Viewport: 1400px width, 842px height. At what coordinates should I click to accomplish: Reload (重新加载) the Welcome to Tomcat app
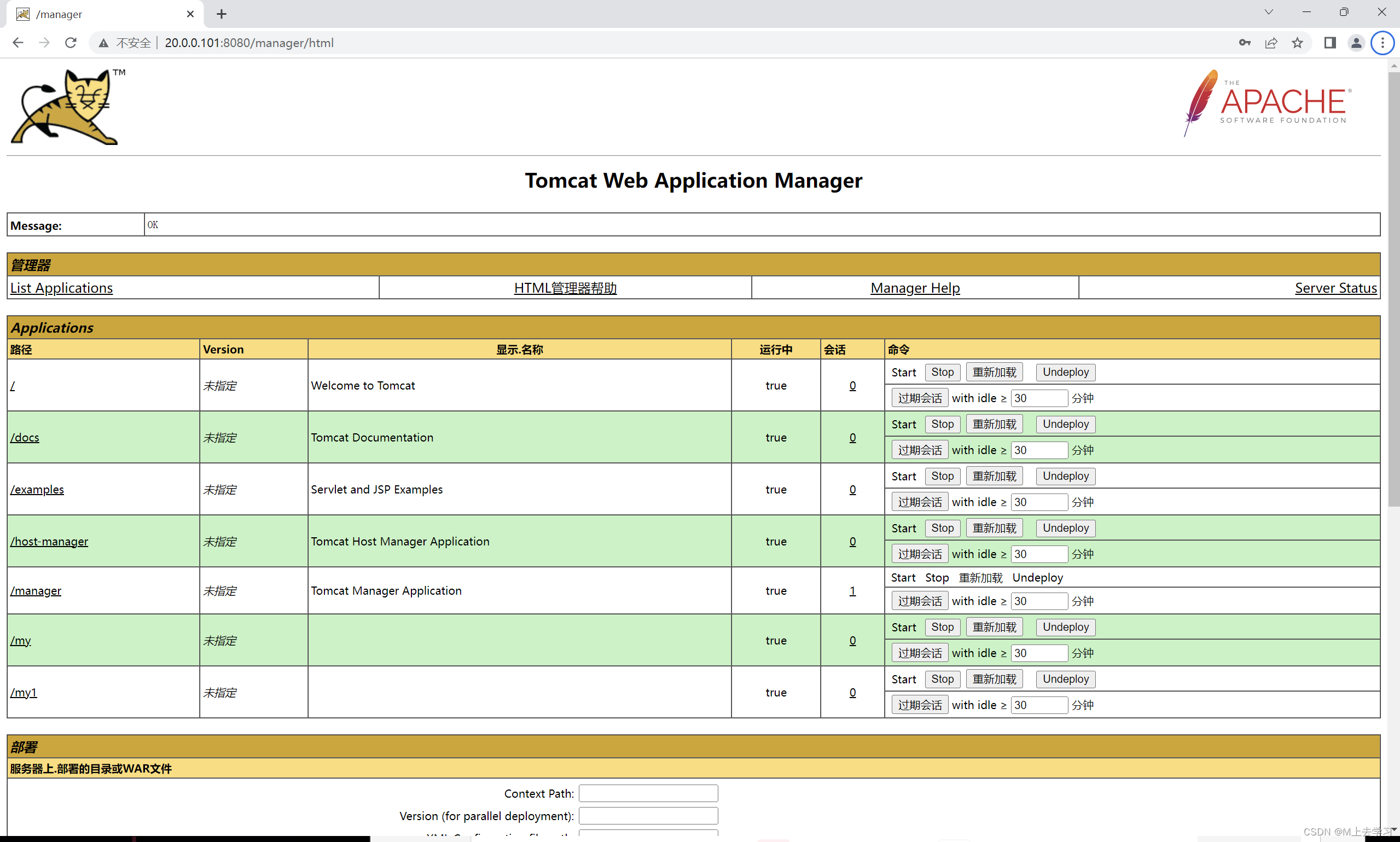click(x=994, y=372)
